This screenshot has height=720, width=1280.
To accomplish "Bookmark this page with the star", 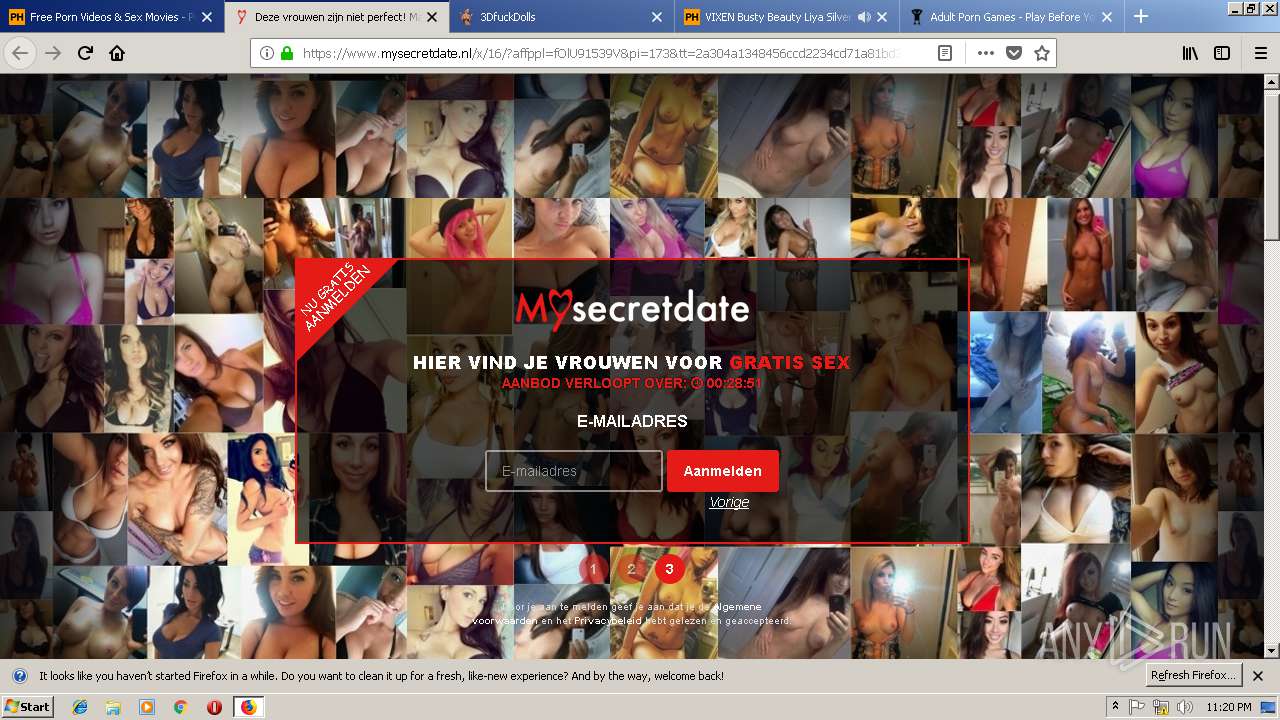I will click(1042, 53).
